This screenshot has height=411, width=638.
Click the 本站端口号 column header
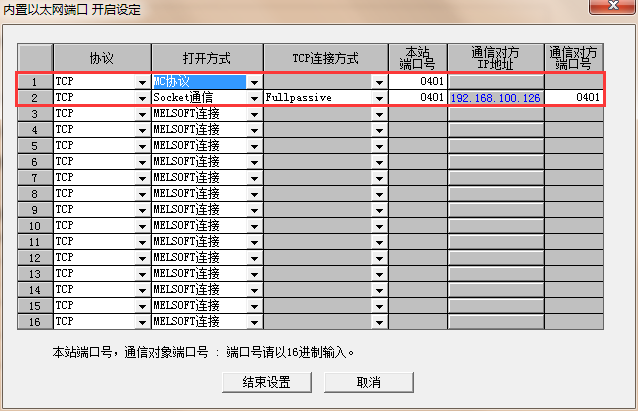point(418,58)
